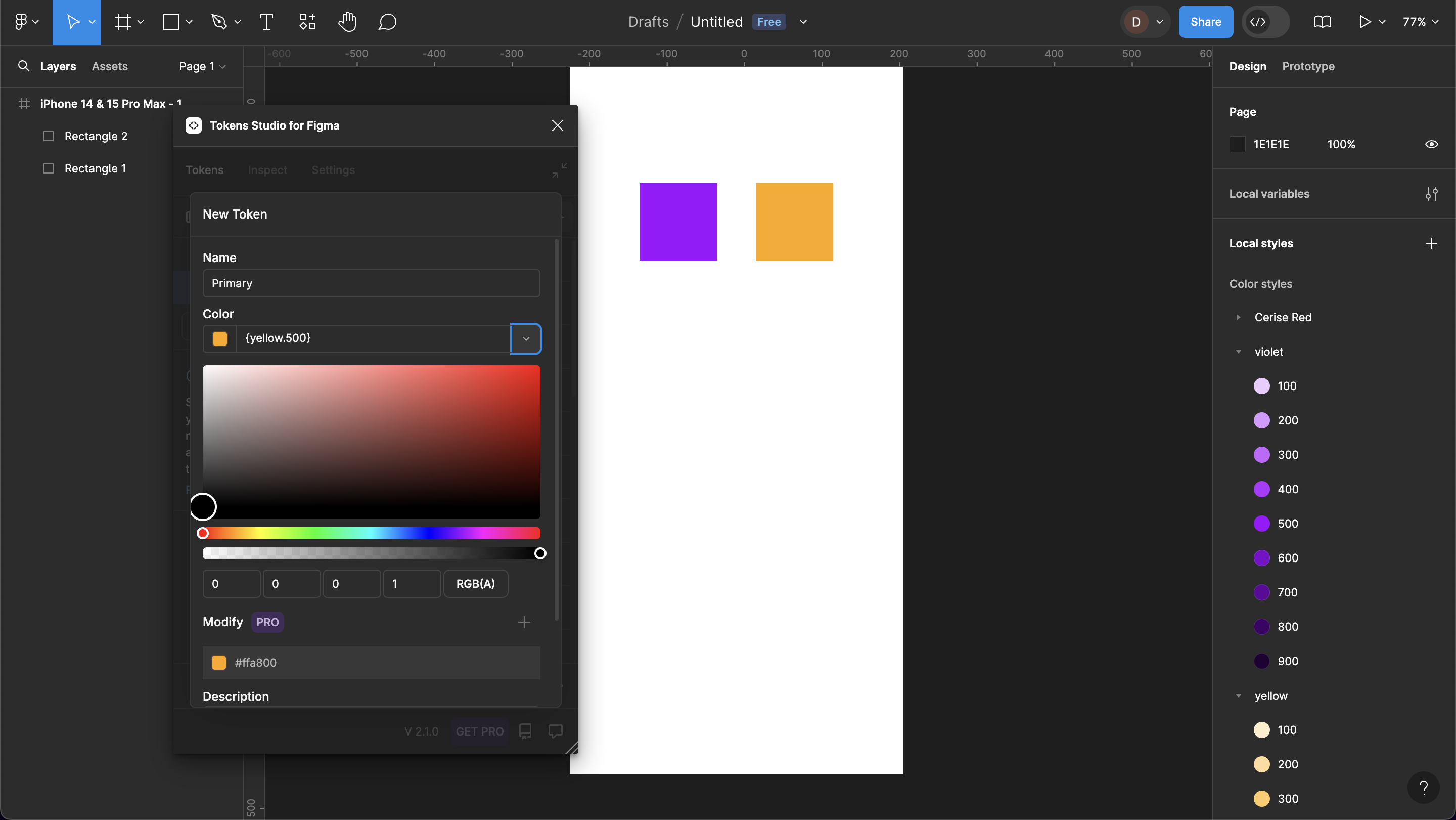Collapse the violet color styles group
1456x820 pixels.
1239,352
